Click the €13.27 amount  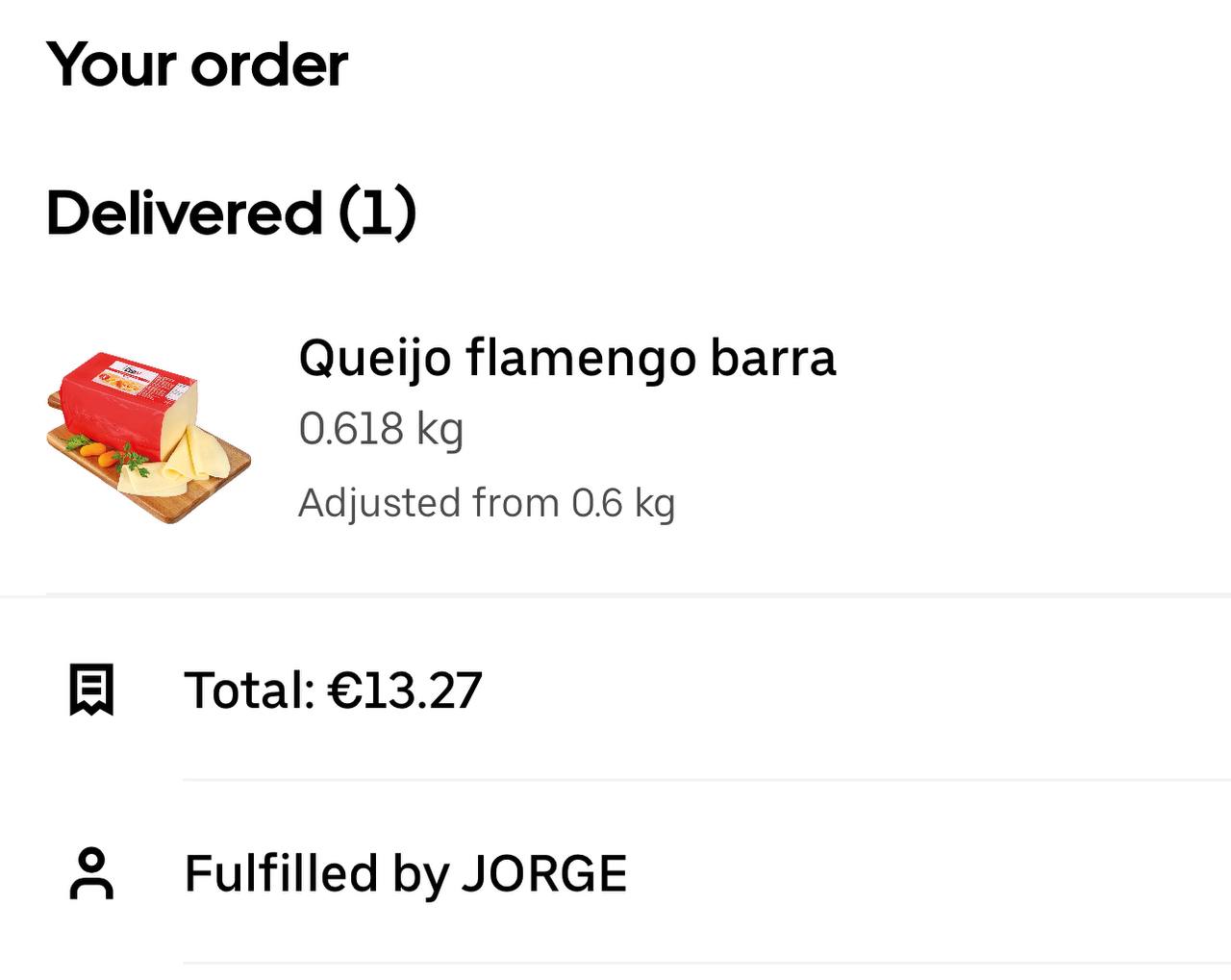tap(405, 690)
